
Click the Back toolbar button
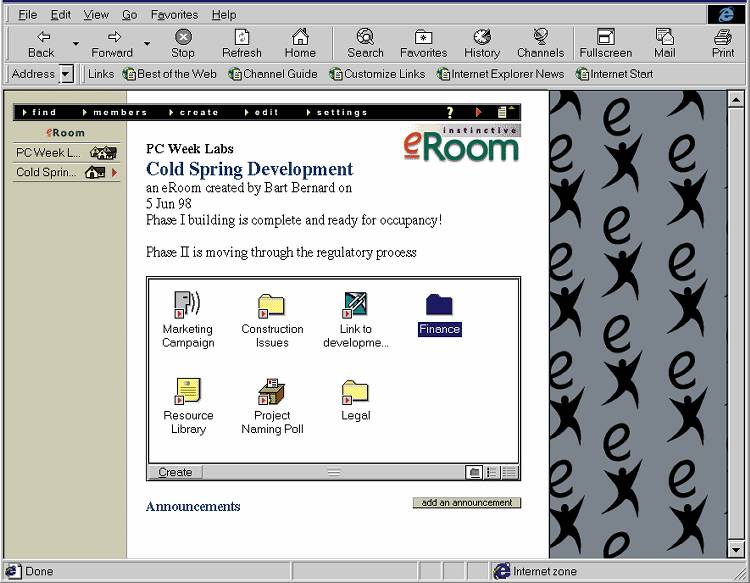click(41, 44)
